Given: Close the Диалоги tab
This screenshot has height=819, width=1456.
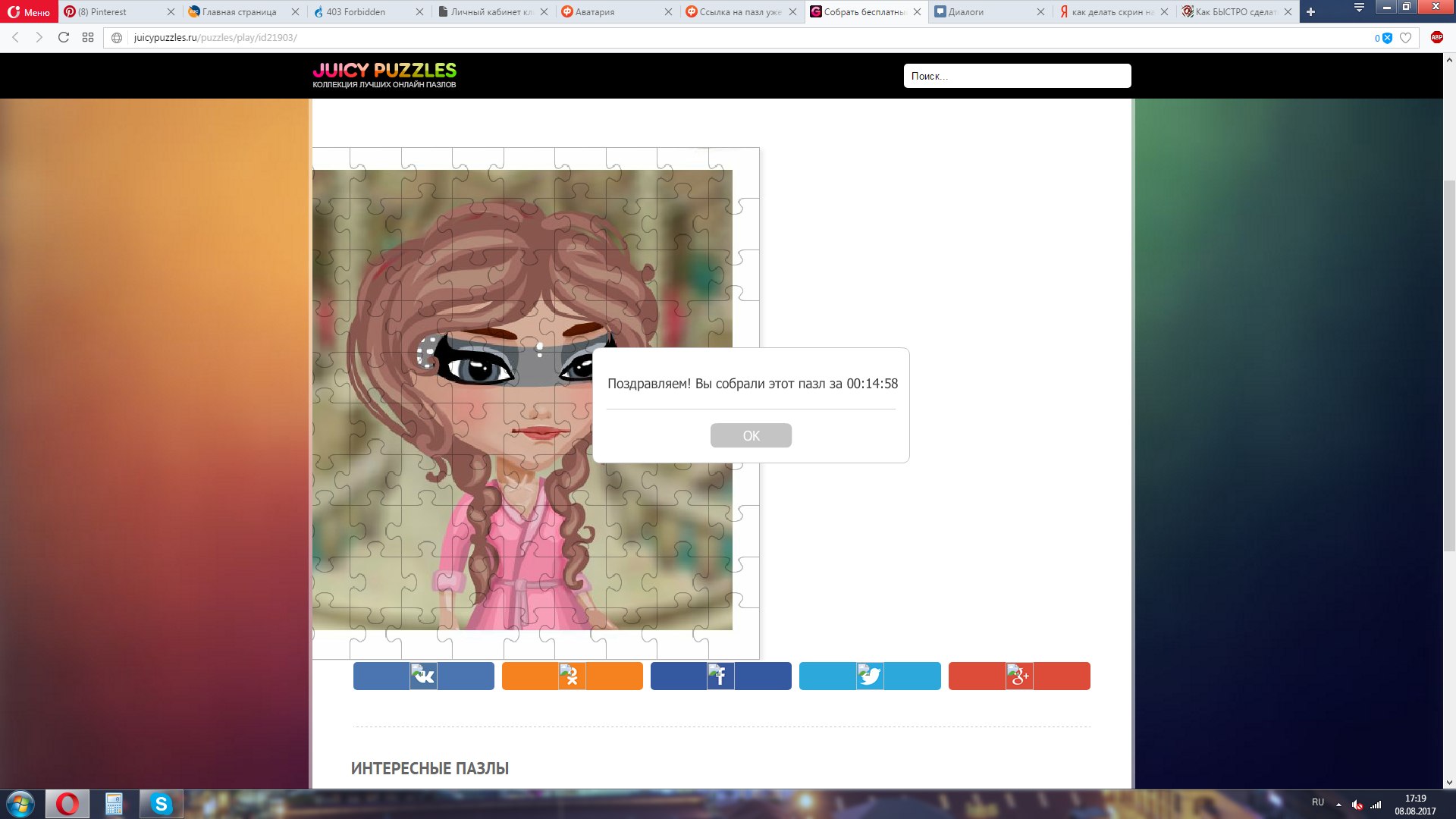Looking at the screenshot, I should coord(1040,12).
